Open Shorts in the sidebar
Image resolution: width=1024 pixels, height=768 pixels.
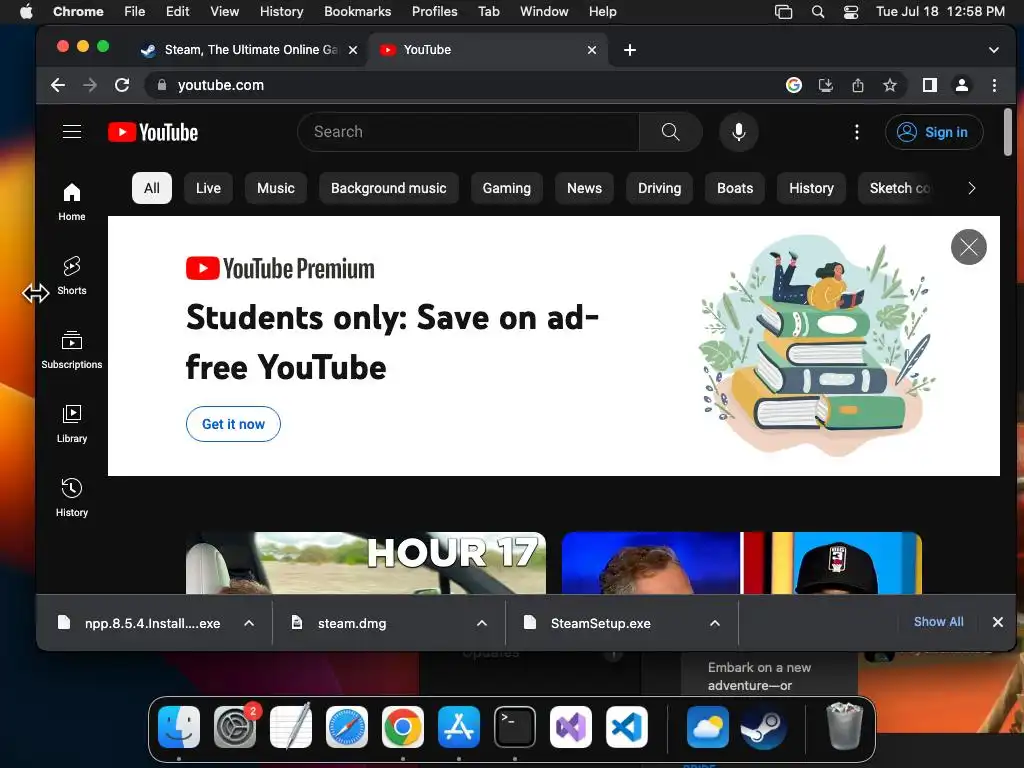[x=72, y=276]
